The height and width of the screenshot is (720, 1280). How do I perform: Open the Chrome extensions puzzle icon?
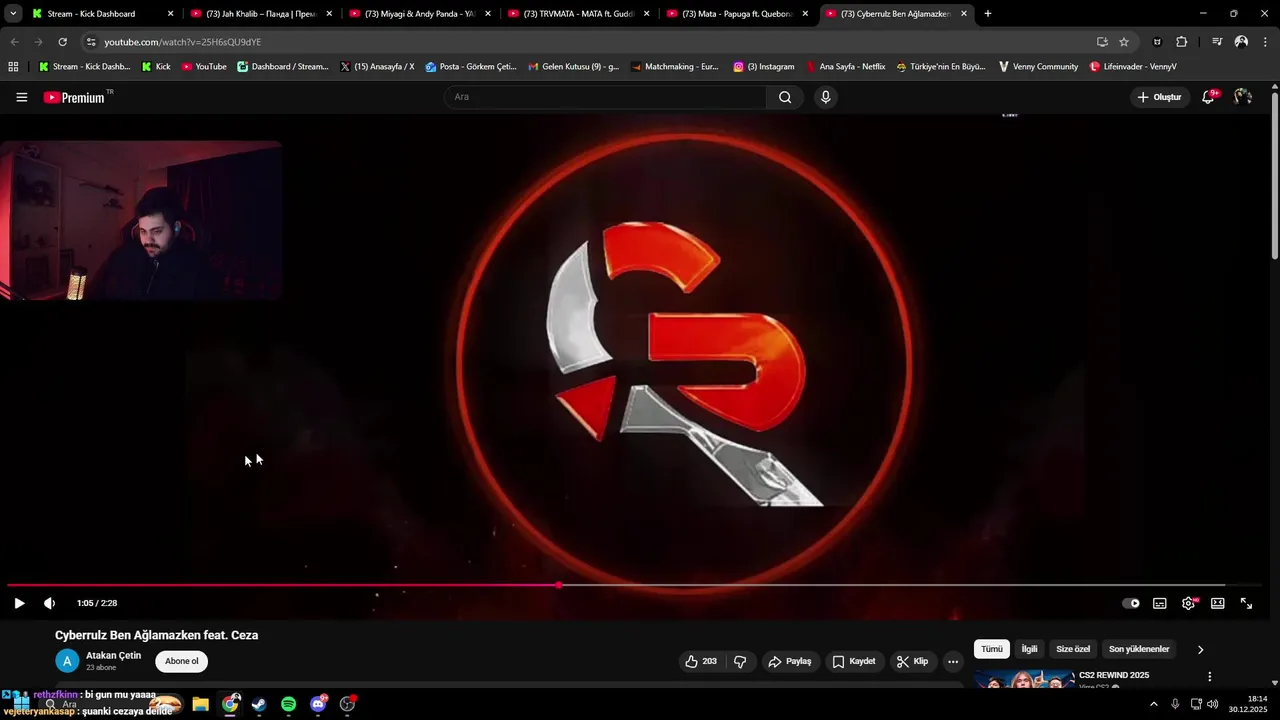(1182, 42)
